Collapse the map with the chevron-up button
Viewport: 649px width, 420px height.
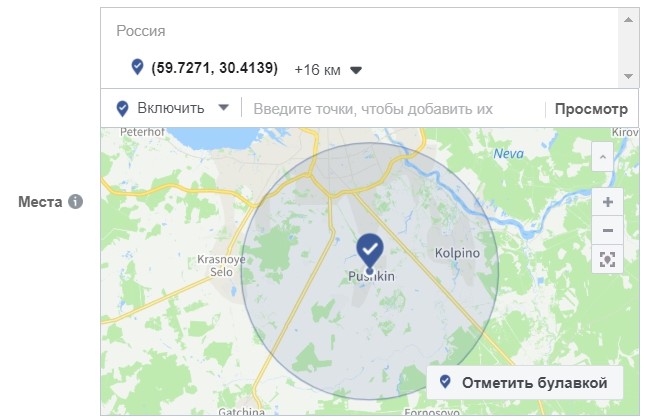point(602,157)
